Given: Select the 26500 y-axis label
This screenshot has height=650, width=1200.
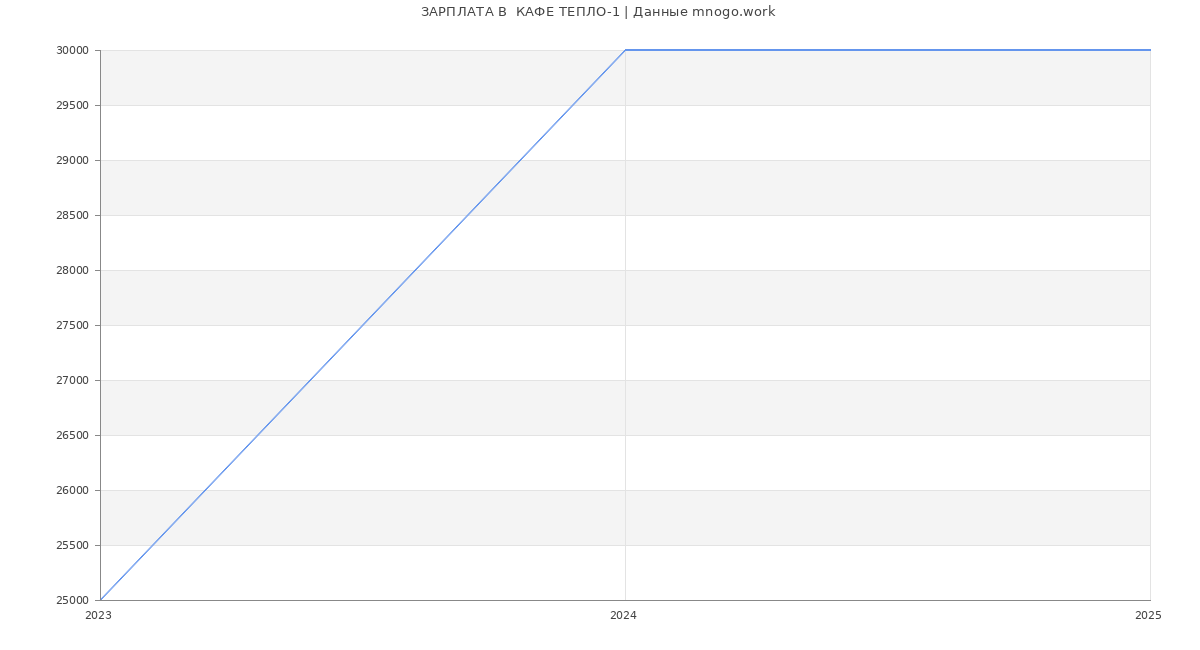Looking at the screenshot, I should (x=72, y=436).
